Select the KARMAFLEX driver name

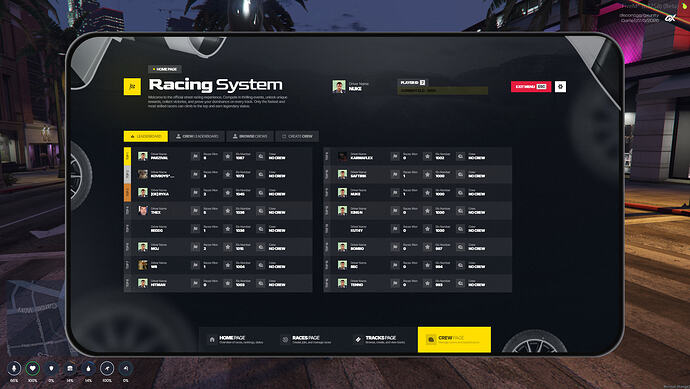point(362,158)
